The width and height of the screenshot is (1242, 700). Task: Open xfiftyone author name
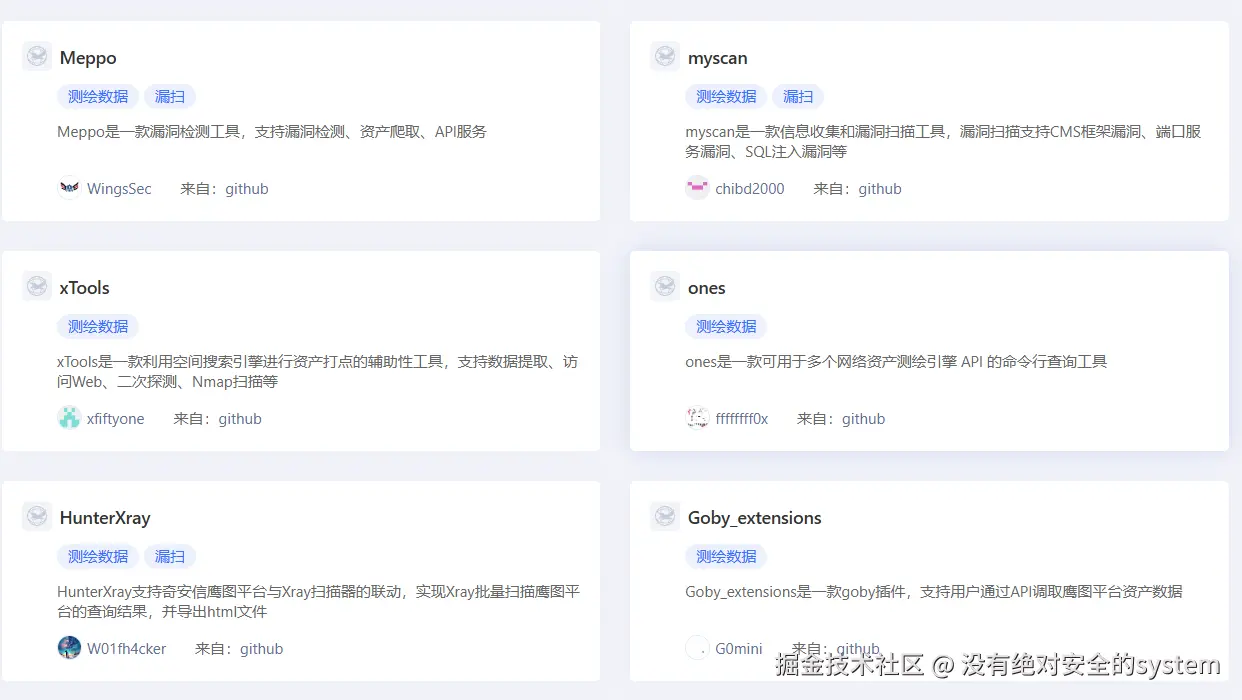click(115, 419)
